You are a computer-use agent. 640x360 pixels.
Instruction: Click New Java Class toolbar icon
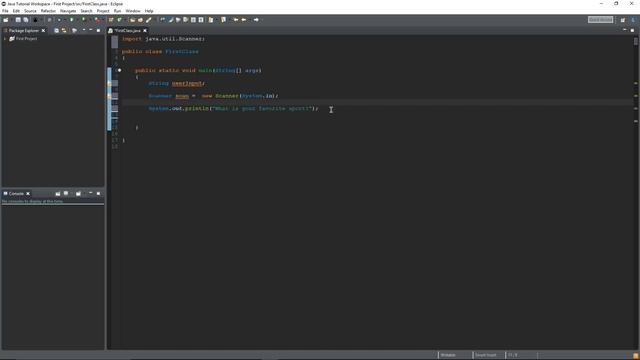click(119, 20)
